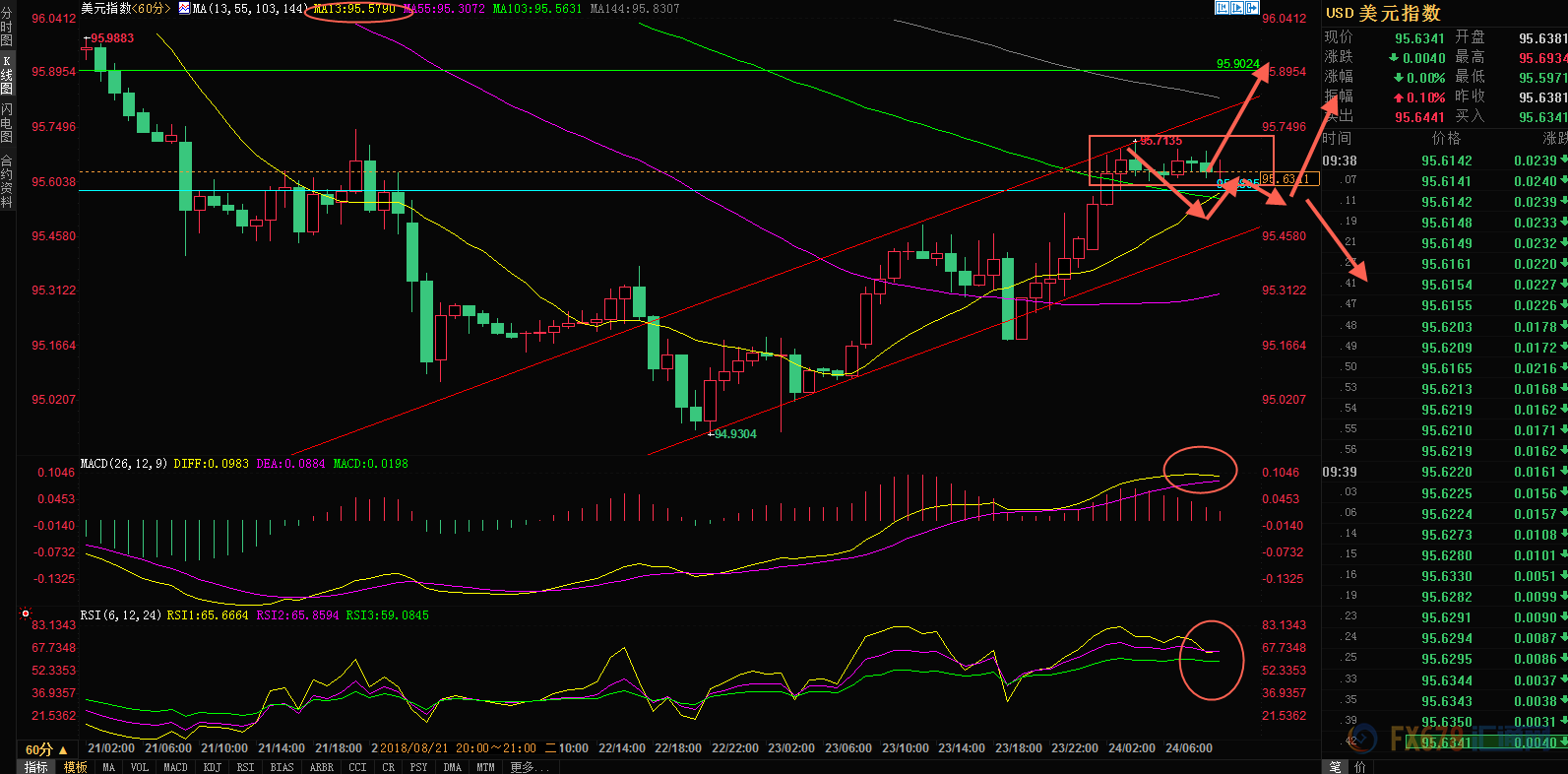Screen dimensions: 1568x774
Task: Enable the BIAS indicator
Action: (x=282, y=767)
